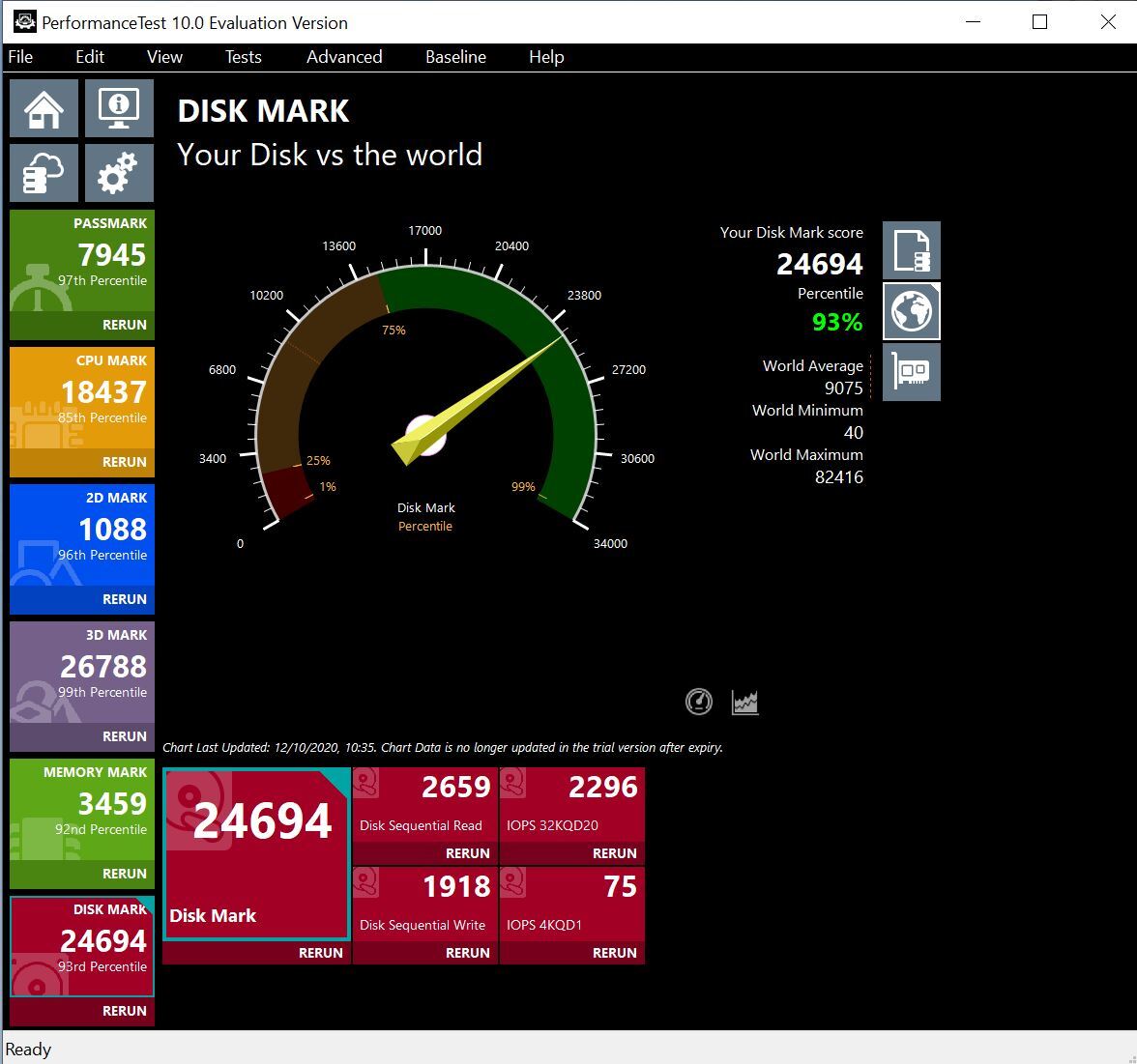Select the hardware card comparison icon
The image size is (1137, 1064).
tap(912, 372)
